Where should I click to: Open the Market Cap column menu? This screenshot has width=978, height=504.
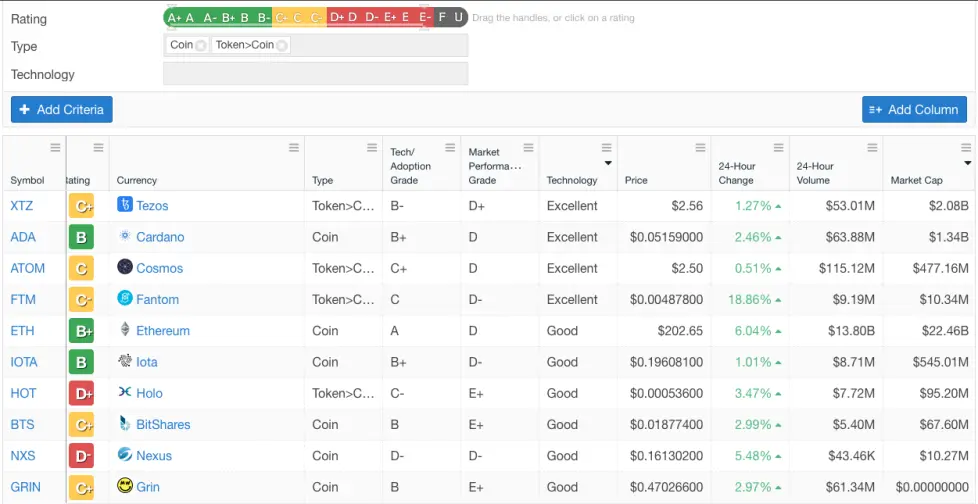coord(966,148)
